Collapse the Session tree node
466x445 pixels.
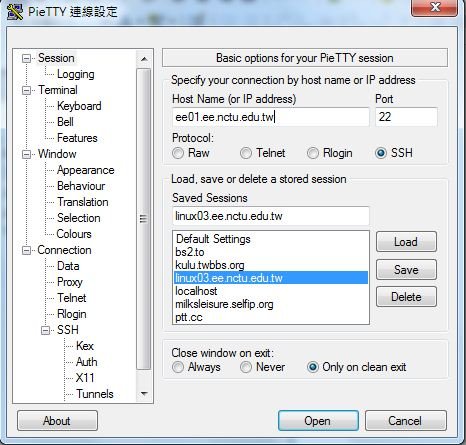pyautogui.click(x=26, y=59)
